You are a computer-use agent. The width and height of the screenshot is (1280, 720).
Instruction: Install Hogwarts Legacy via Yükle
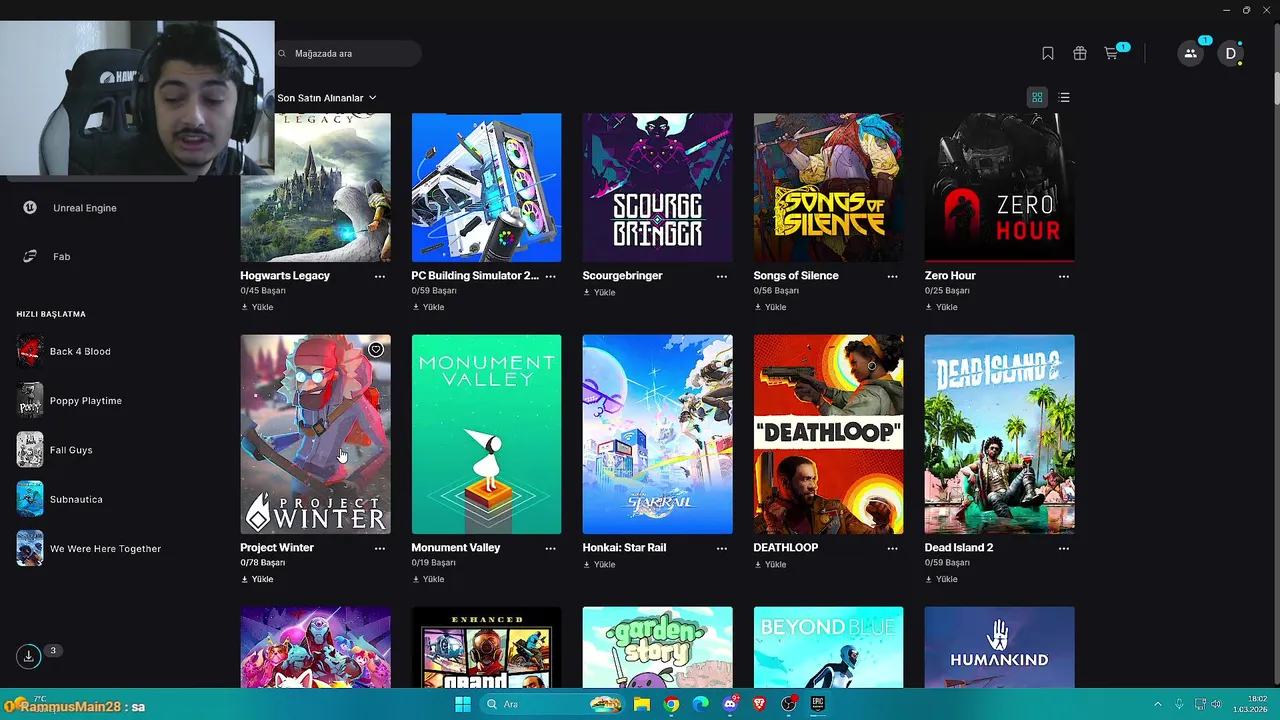(257, 307)
